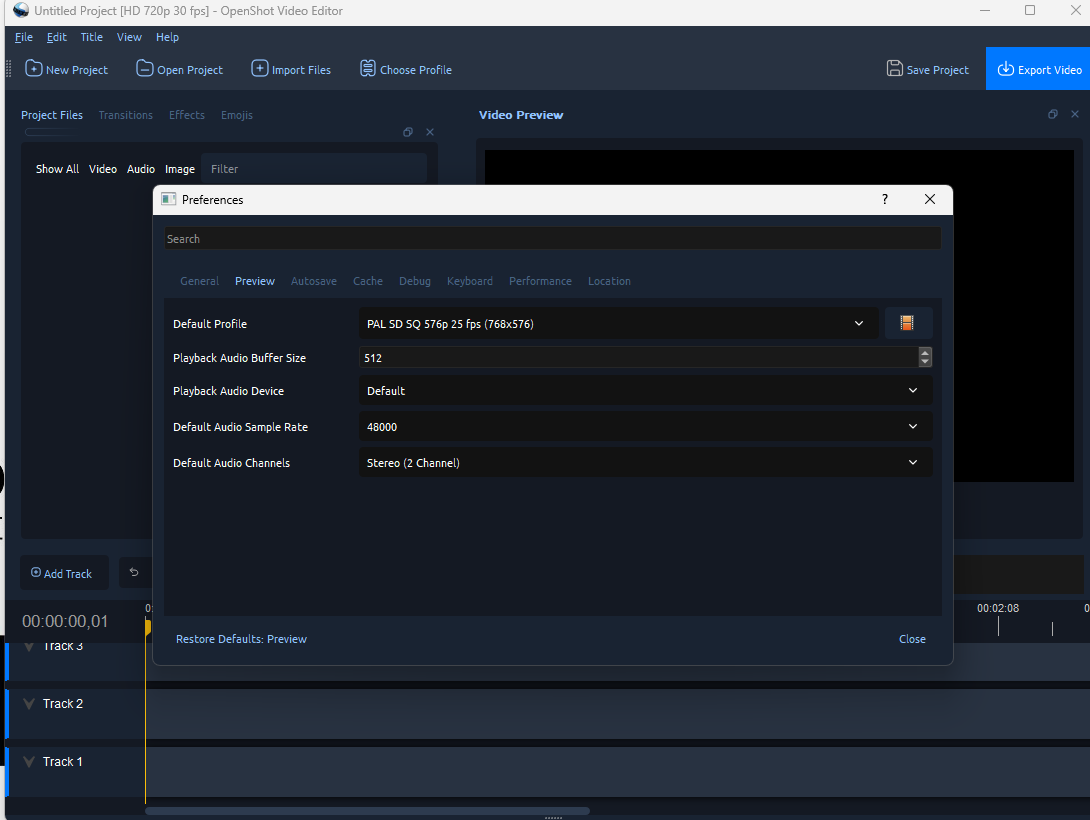Close the Preferences dialog with the X

[x=929, y=199]
